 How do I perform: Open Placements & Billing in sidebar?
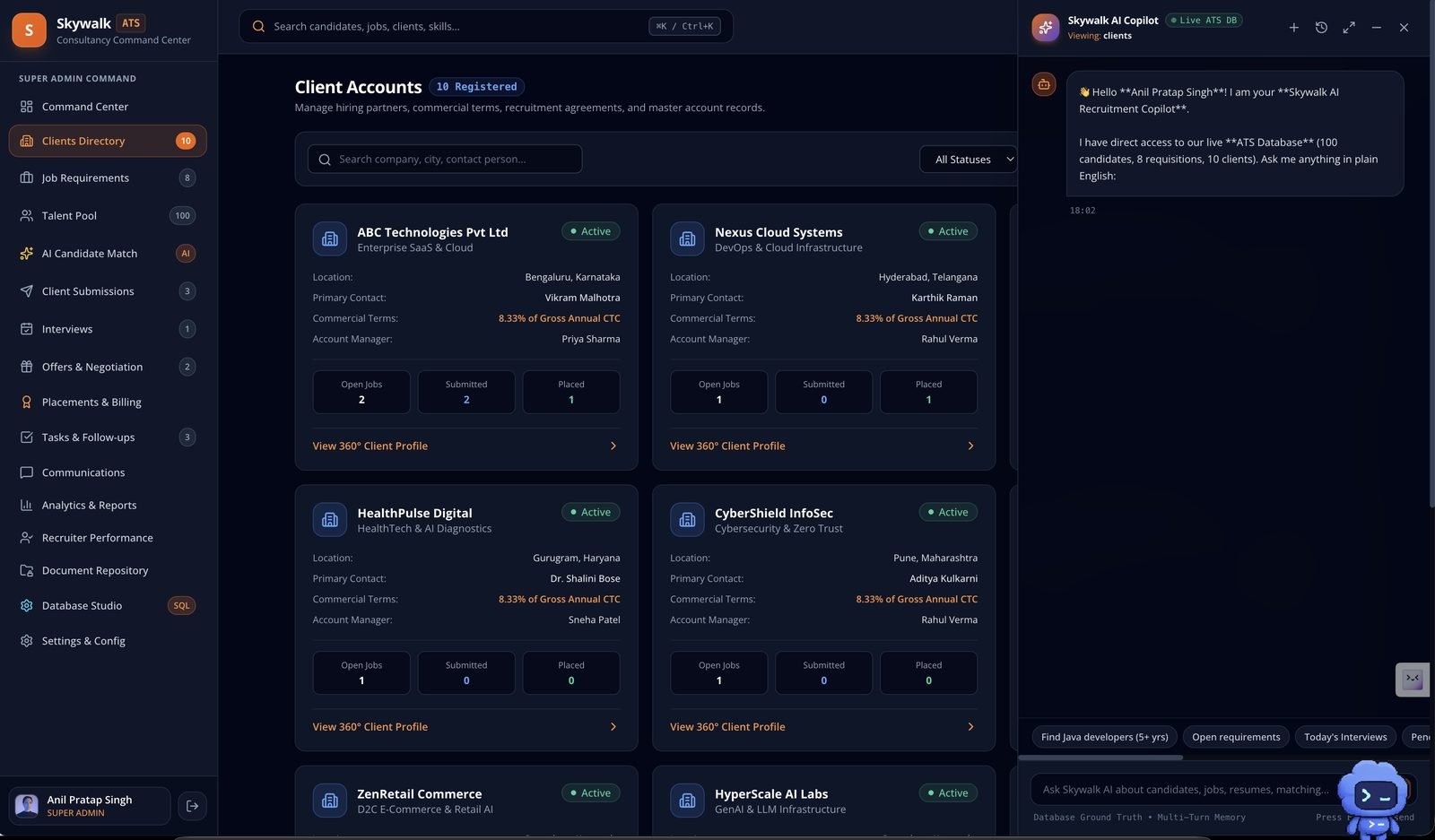pos(108,403)
